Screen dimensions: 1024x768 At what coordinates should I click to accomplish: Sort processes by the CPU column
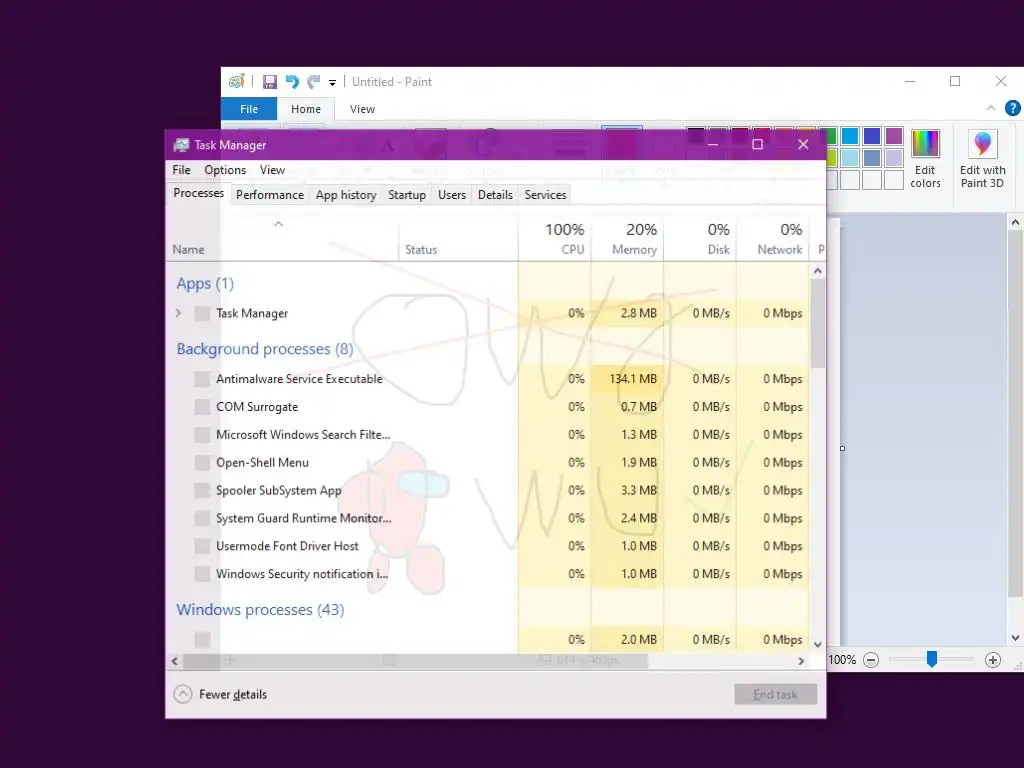555,238
